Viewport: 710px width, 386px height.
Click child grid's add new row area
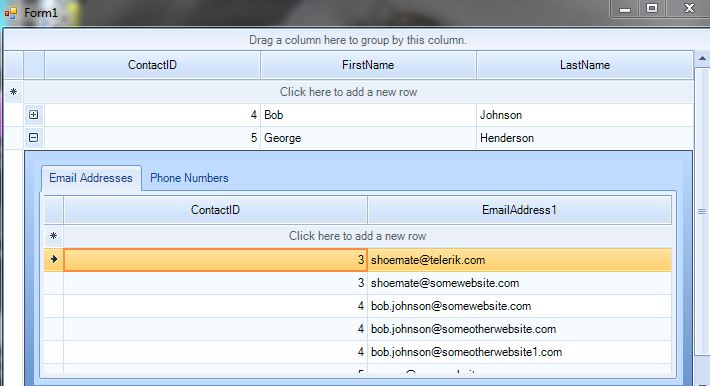[367, 236]
